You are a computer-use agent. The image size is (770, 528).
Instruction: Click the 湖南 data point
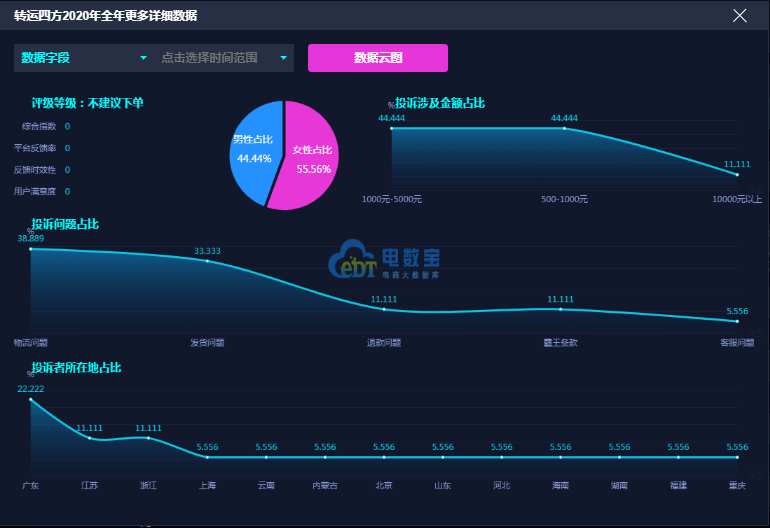(x=619, y=457)
